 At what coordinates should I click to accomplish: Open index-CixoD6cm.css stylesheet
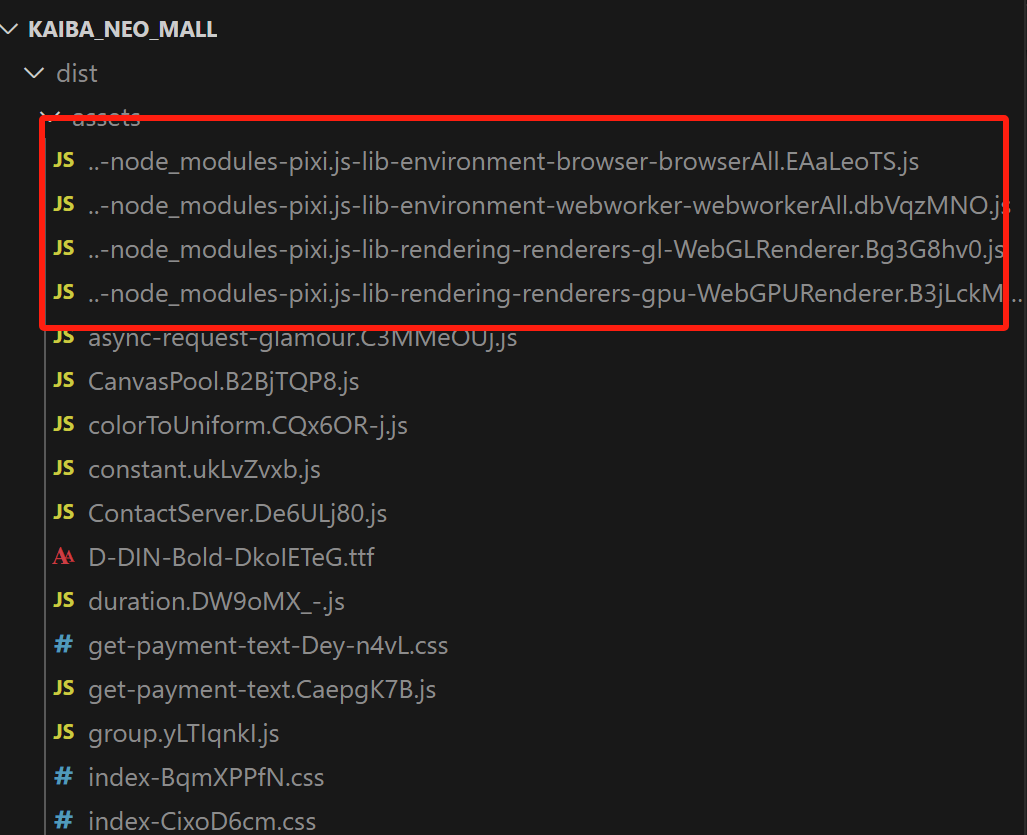pos(201,822)
